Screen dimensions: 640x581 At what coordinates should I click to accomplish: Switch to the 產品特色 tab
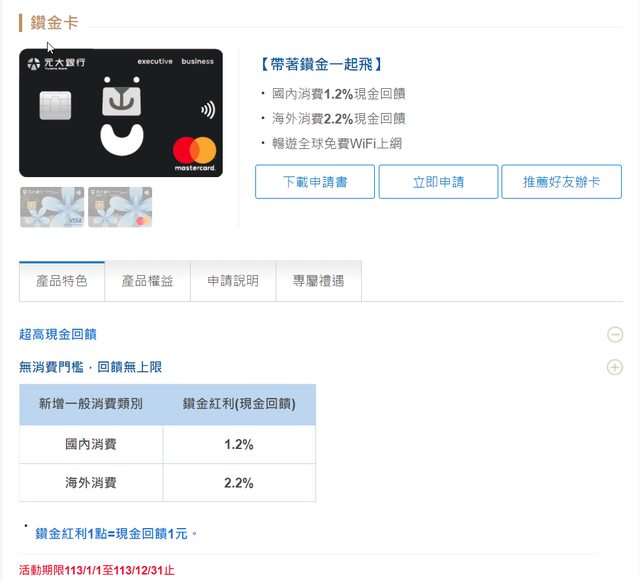coord(62,281)
